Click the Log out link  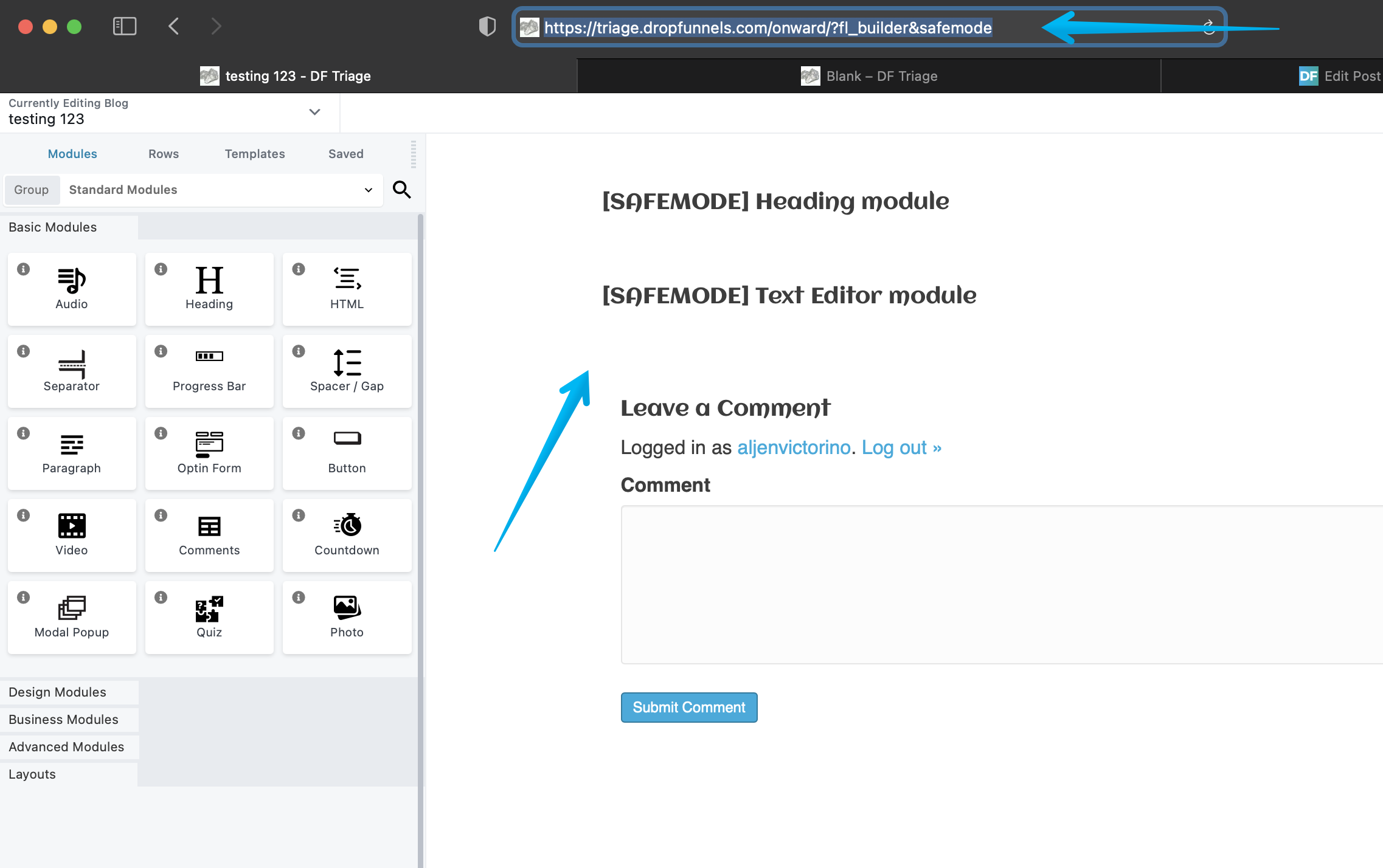900,447
